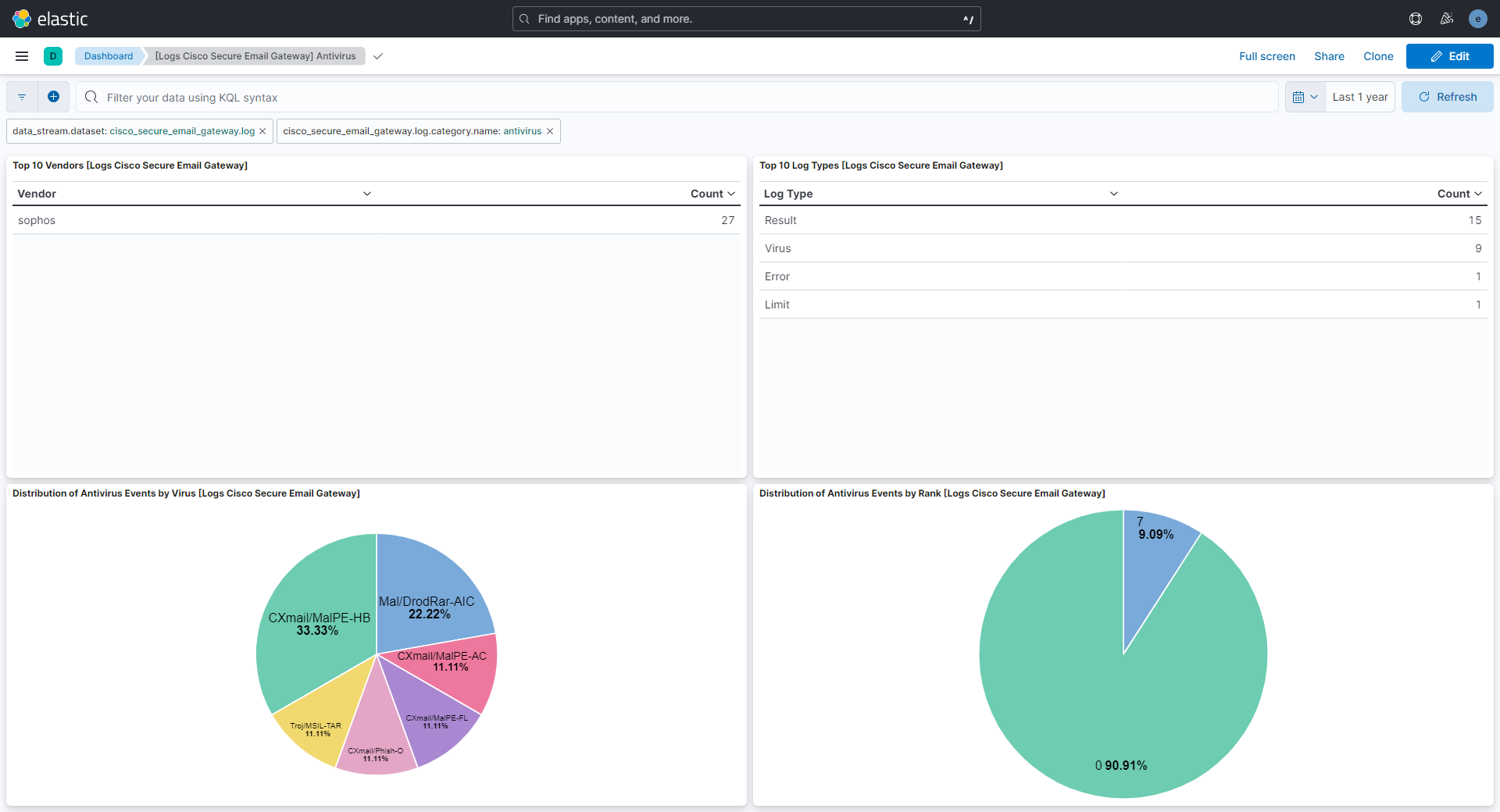
Task: Open the help menu (life ring icon)
Action: (1416, 19)
